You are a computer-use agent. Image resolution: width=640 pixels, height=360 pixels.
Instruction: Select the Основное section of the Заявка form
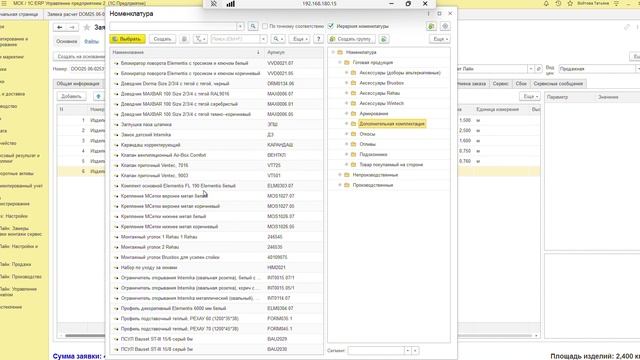point(67,41)
